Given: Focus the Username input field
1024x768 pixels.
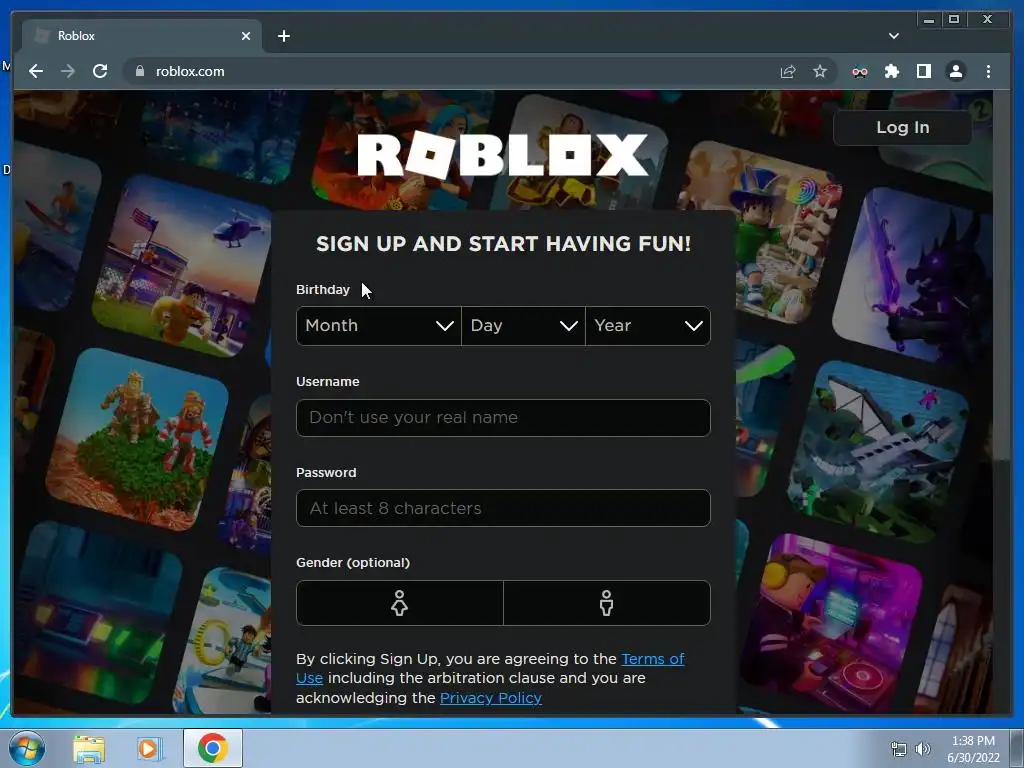Looking at the screenshot, I should point(503,418).
